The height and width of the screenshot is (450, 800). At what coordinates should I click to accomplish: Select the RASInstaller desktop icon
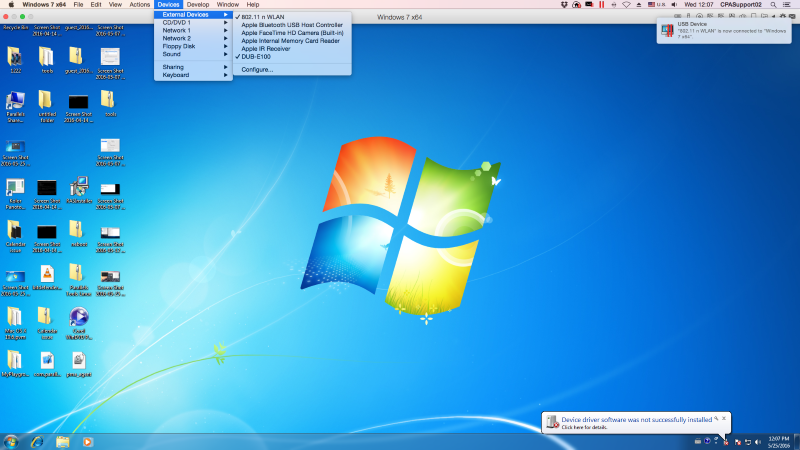point(79,189)
